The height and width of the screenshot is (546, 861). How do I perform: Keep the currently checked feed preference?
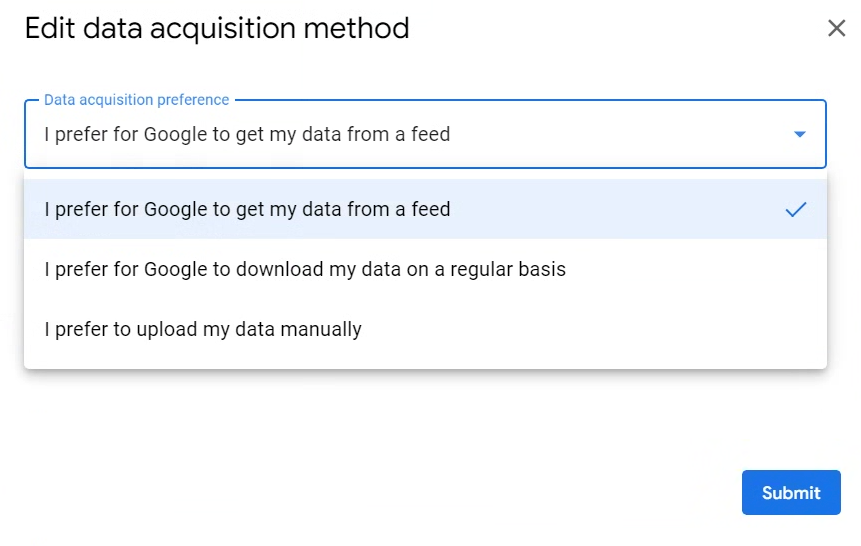click(247, 209)
